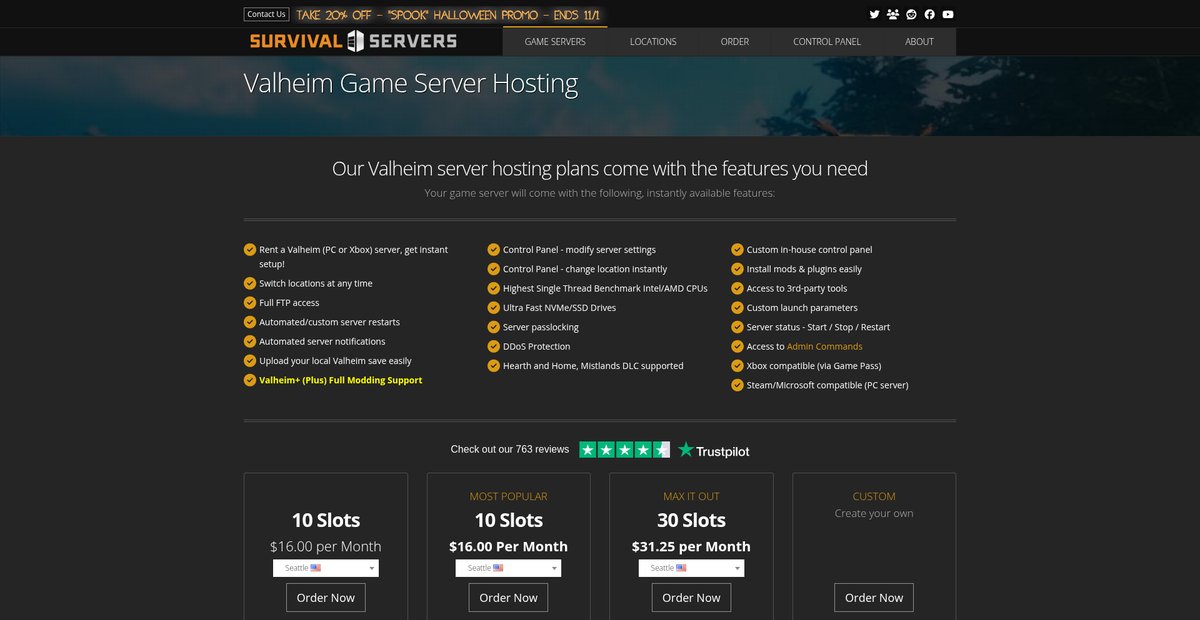1200x620 pixels.
Task: Click the 'Check out our 763 reviews' text
Action: tap(510, 450)
